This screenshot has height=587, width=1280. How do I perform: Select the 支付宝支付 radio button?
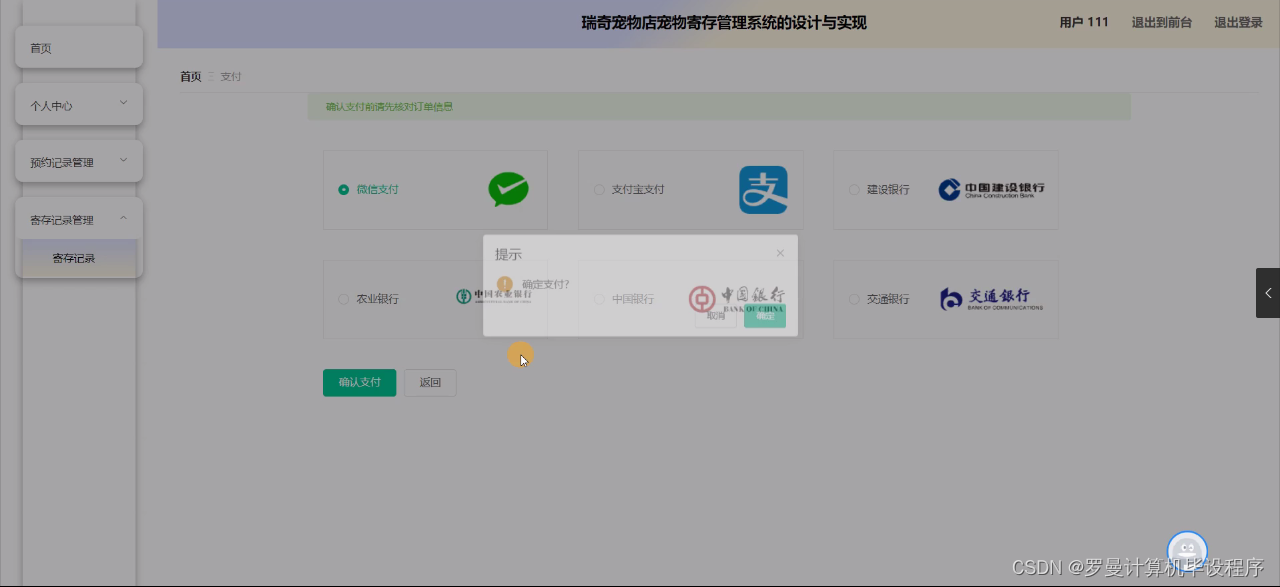(x=598, y=189)
